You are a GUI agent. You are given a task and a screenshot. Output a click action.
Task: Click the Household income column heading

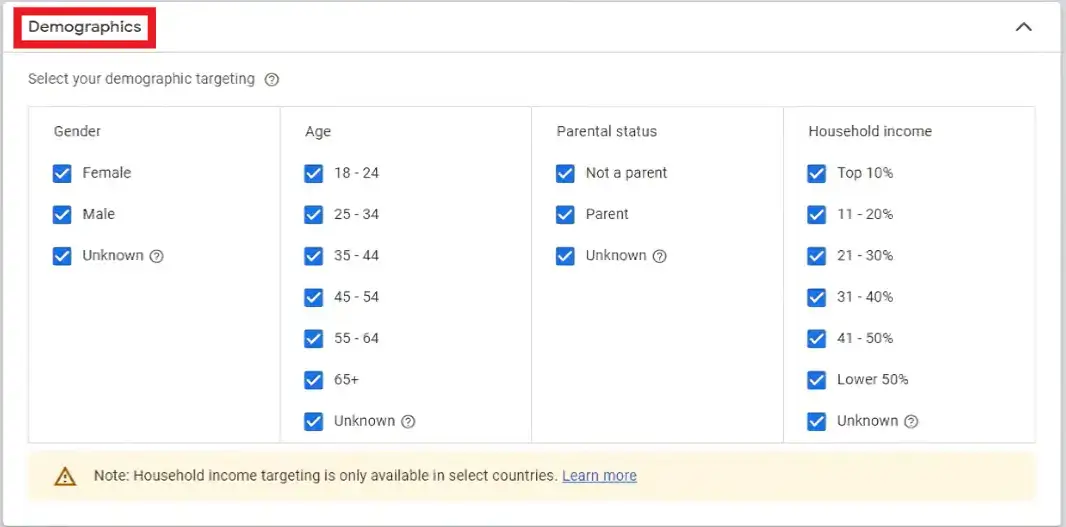[870, 131]
